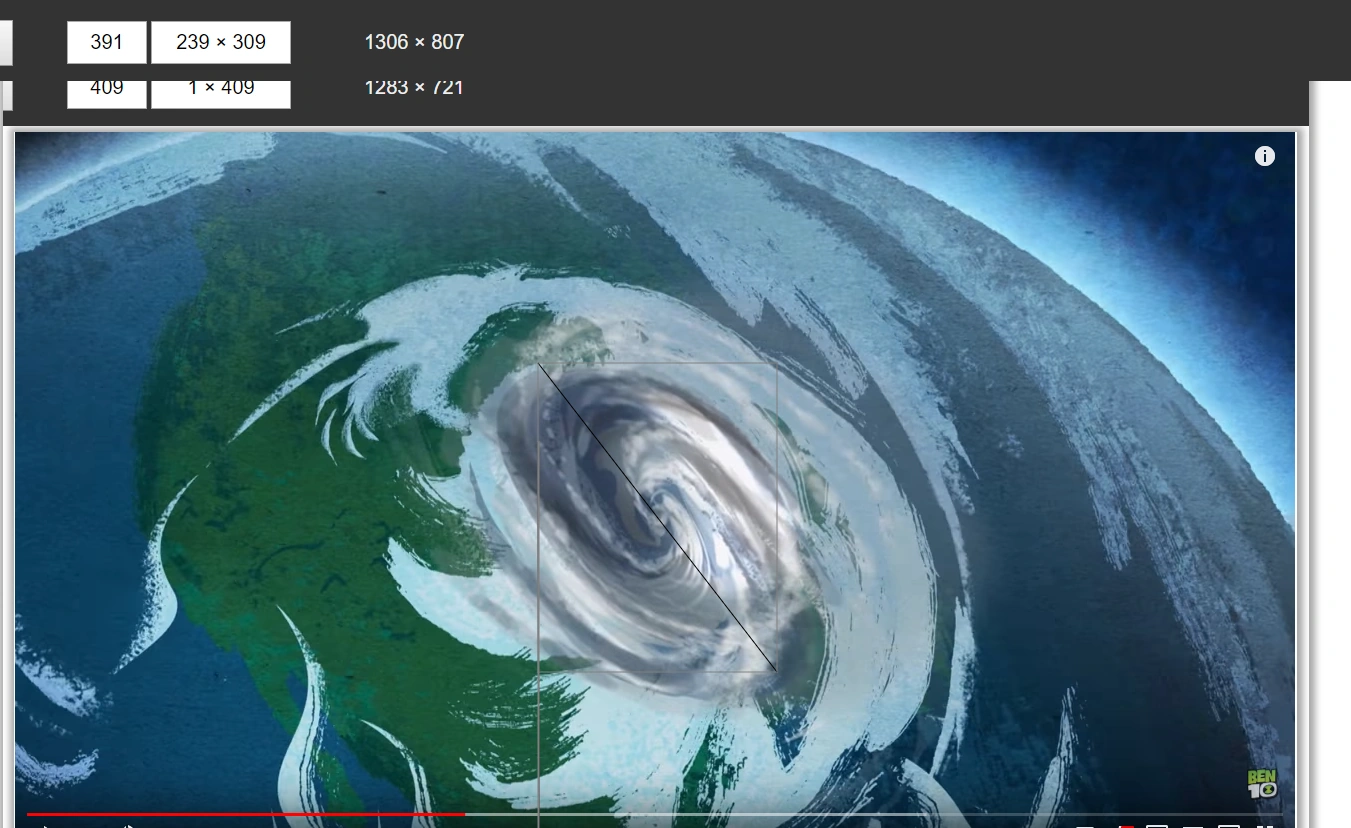Click the top-right corner of selection rectangle
This screenshot has width=1351, height=828.
(x=777, y=363)
